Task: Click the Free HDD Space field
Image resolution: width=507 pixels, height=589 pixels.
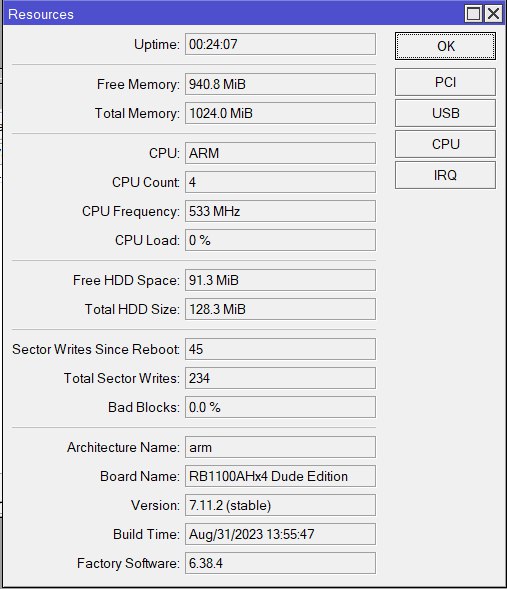Action: pos(280,280)
